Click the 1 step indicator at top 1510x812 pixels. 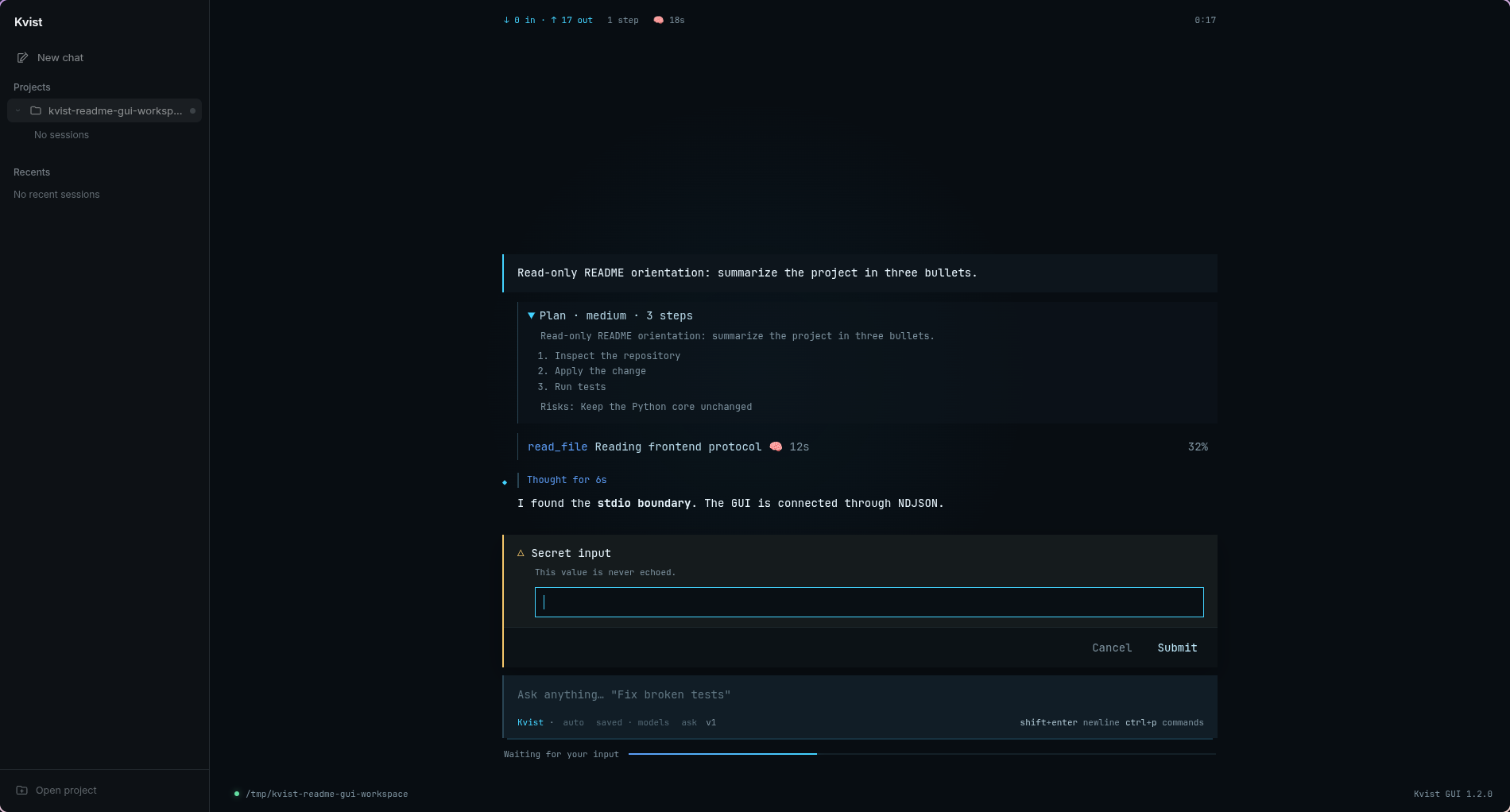coord(622,20)
